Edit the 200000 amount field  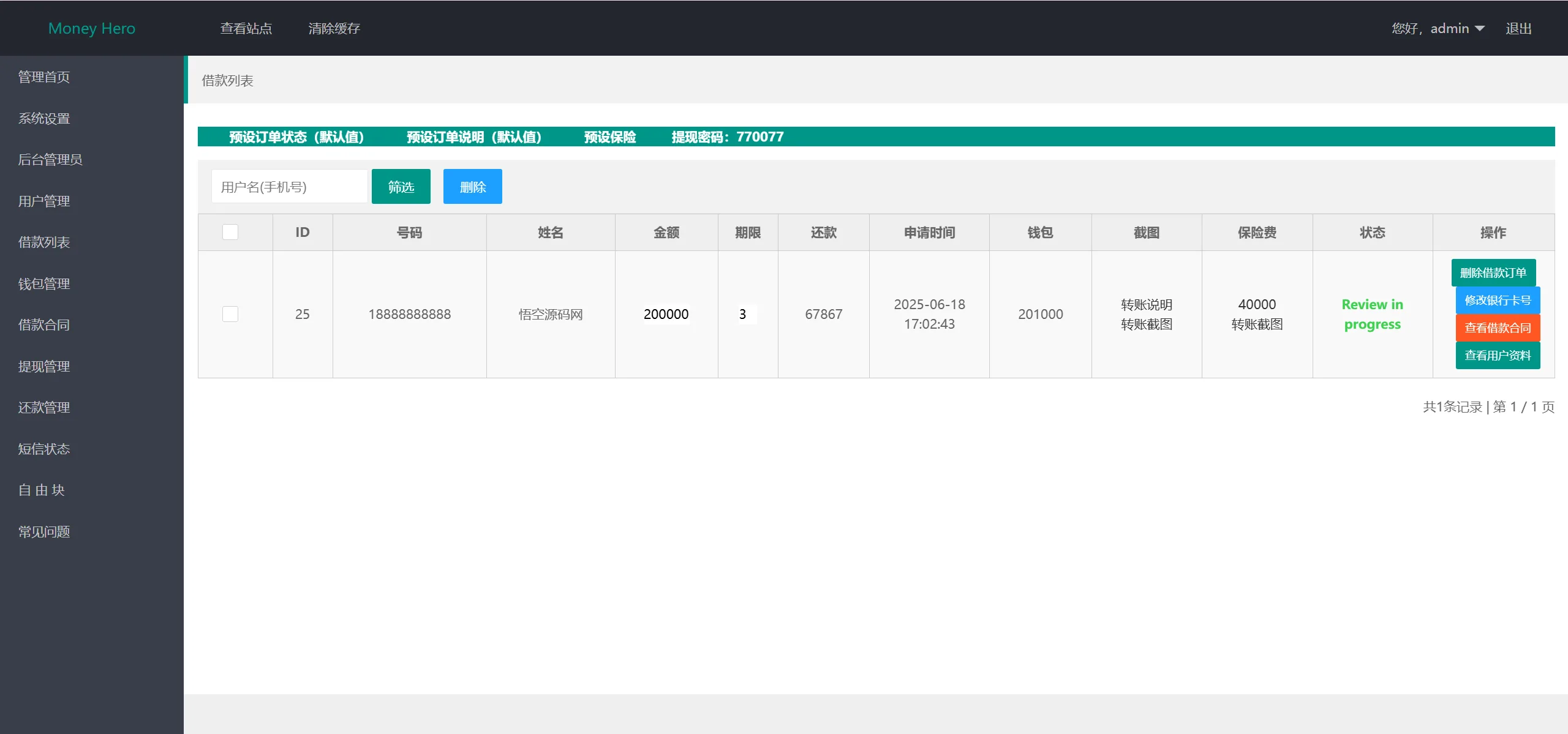(x=666, y=314)
